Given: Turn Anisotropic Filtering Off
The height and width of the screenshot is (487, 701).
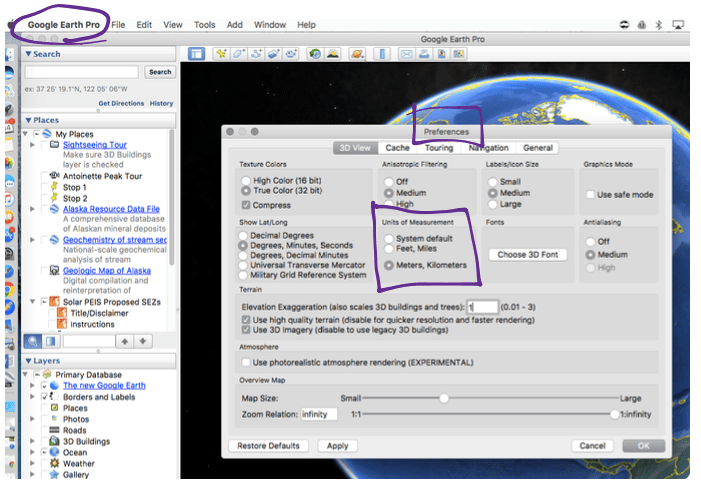Looking at the screenshot, I should [389, 182].
